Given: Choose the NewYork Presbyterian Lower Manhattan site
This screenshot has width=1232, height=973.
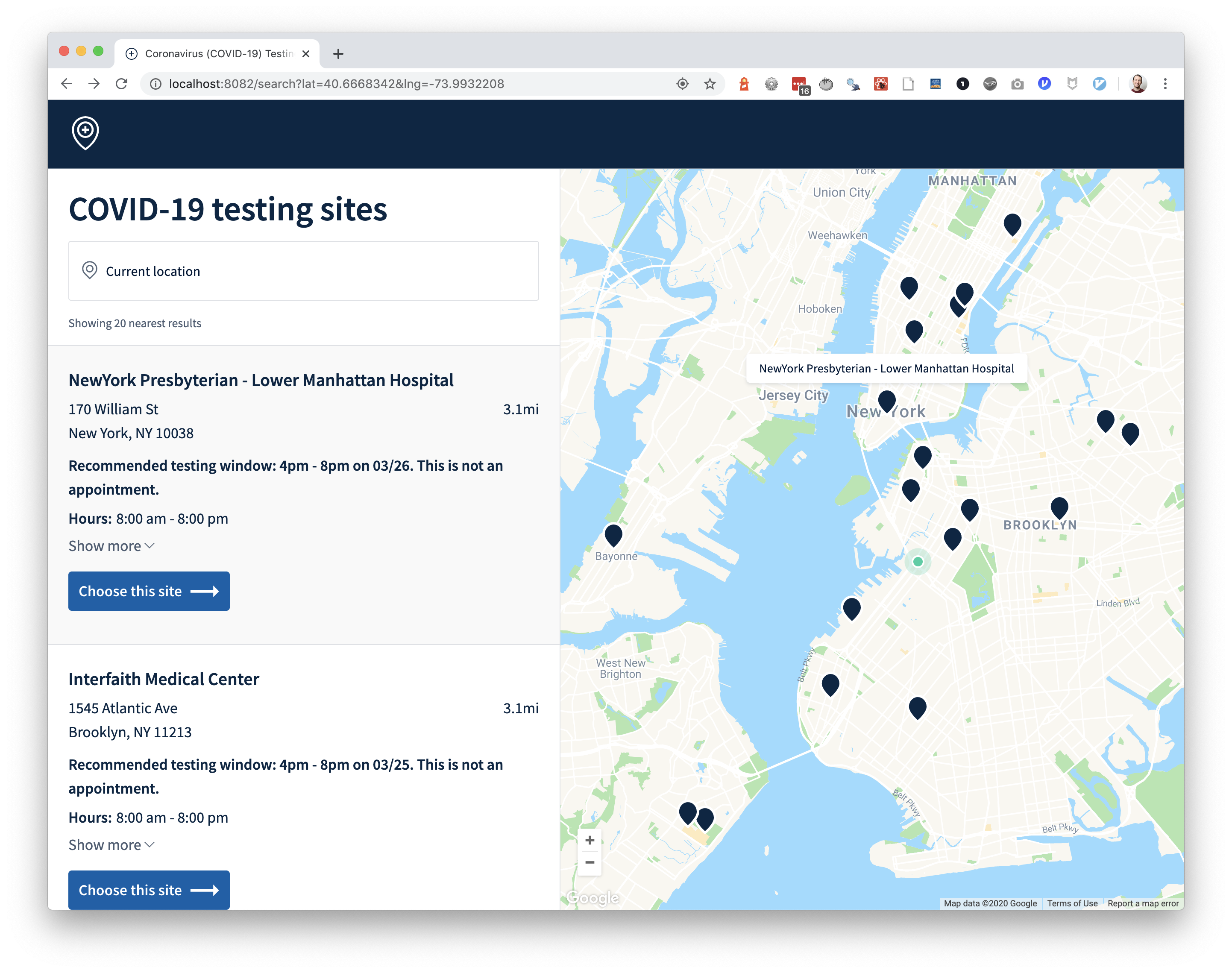Looking at the screenshot, I should [x=149, y=591].
